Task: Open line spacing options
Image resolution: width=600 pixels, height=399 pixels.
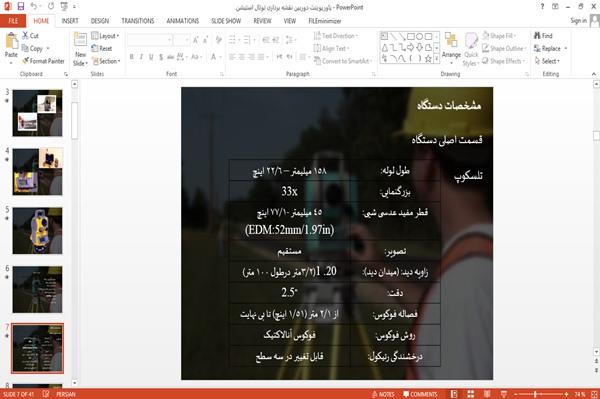Action: pyautogui.click(x=290, y=39)
